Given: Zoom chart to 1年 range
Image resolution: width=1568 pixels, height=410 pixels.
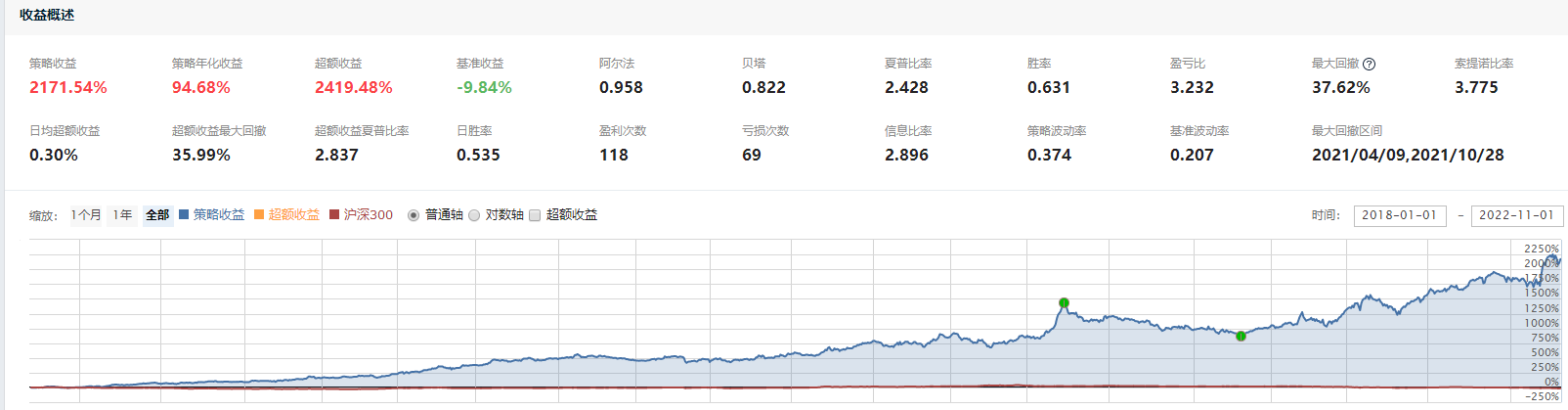Looking at the screenshot, I should pyautogui.click(x=122, y=215).
